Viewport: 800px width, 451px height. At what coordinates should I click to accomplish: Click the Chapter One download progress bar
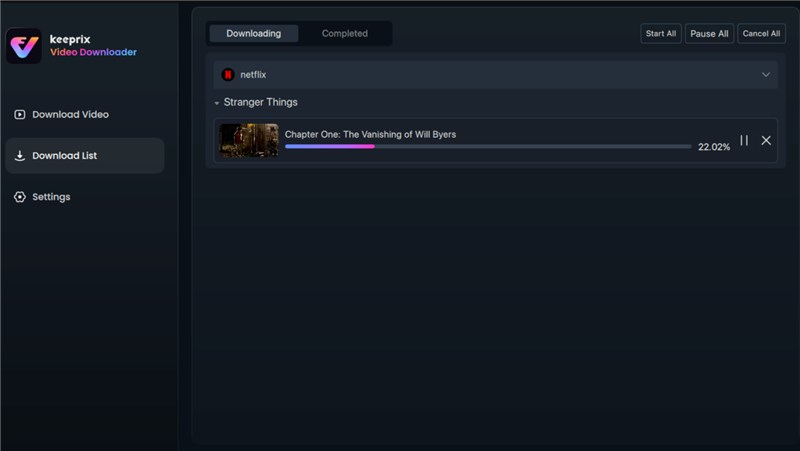(x=488, y=146)
